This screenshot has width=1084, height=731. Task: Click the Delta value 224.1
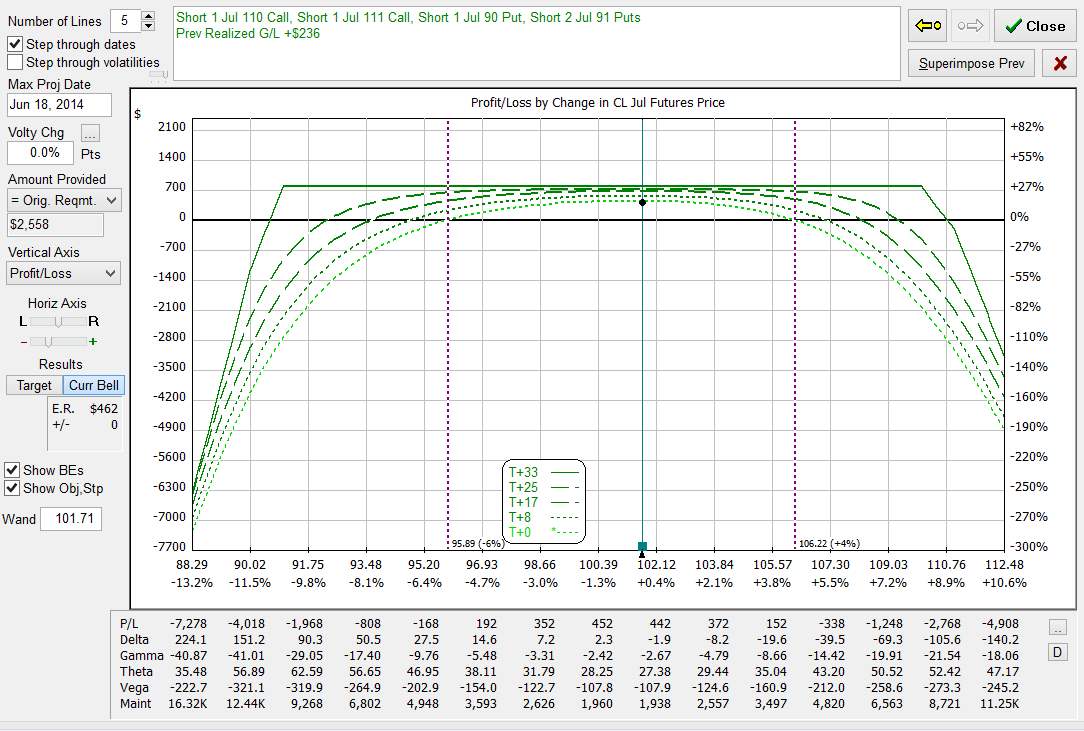point(191,640)
